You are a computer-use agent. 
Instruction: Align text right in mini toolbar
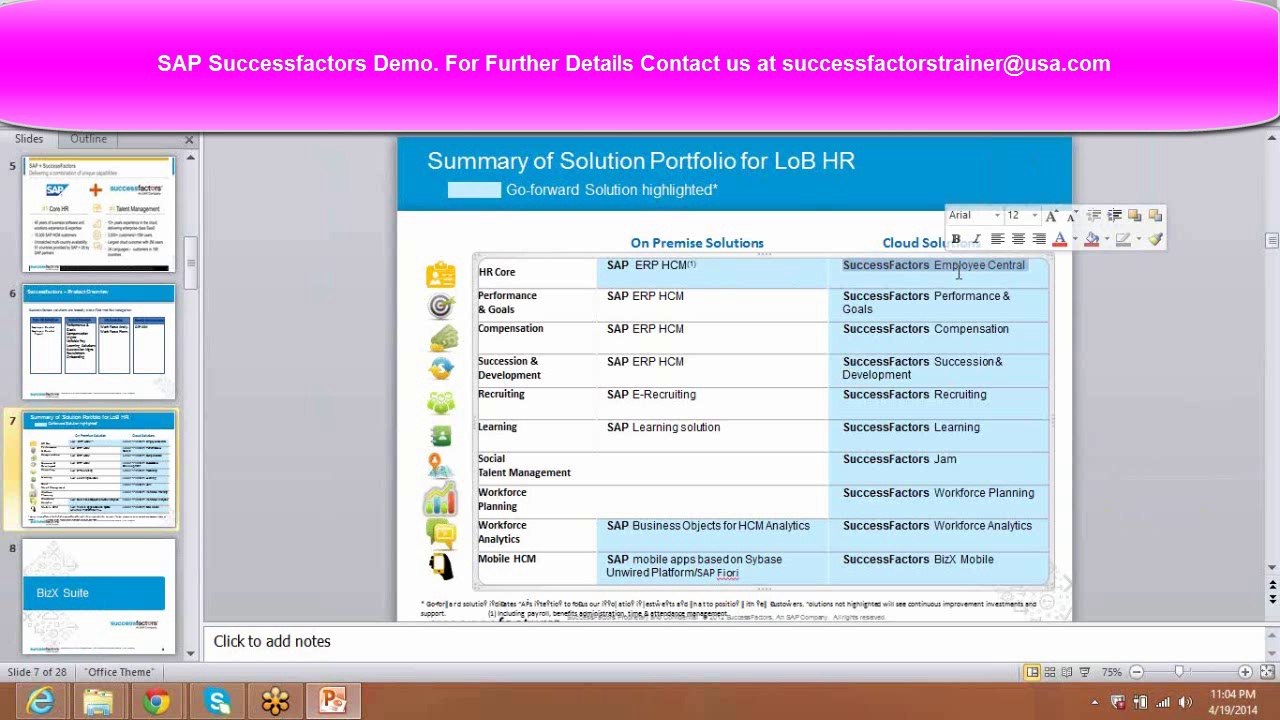1039,239
